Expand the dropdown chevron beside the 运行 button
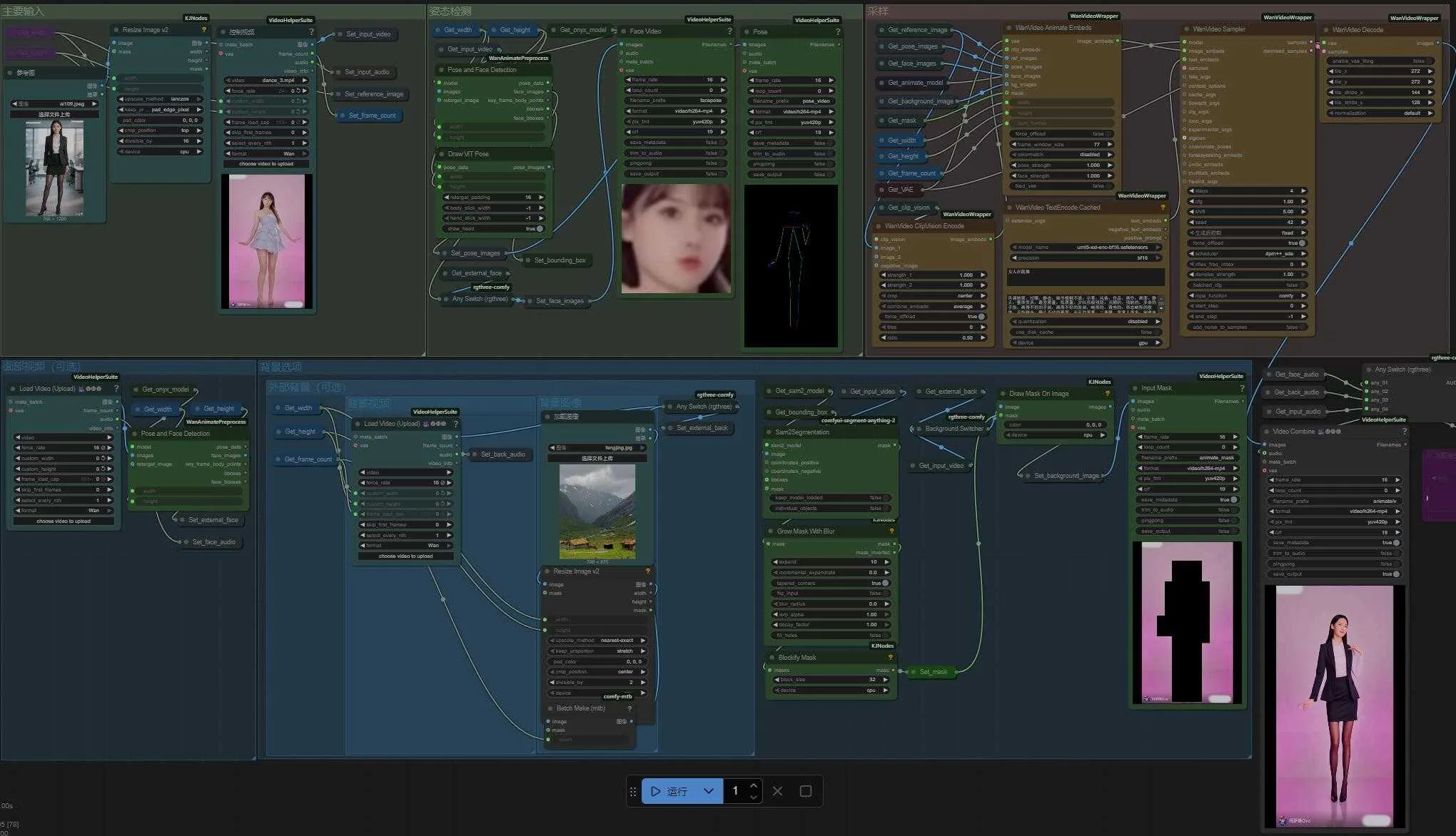 tap(709, 791)
